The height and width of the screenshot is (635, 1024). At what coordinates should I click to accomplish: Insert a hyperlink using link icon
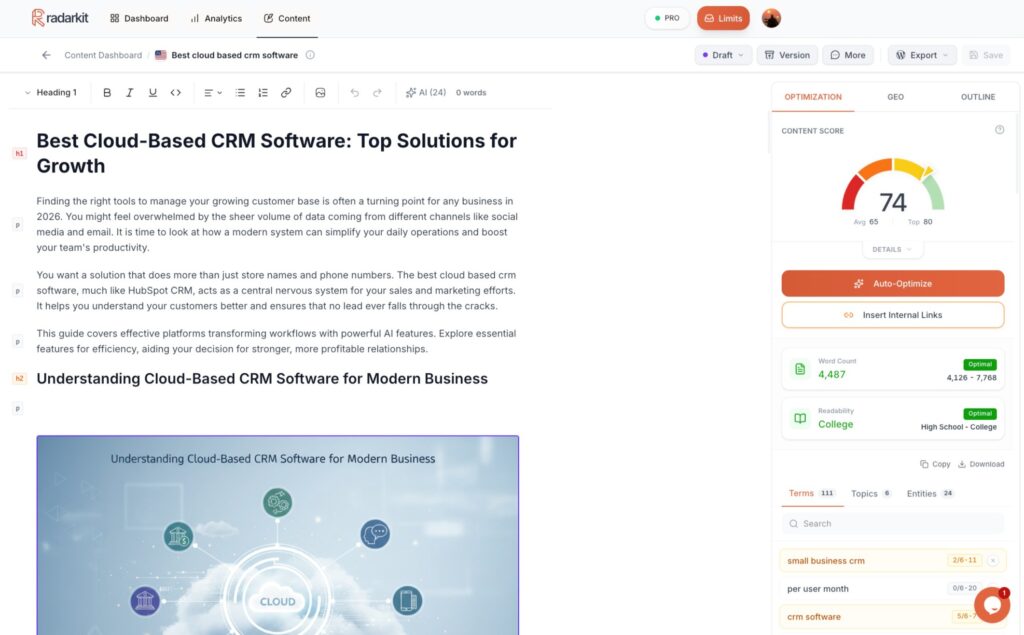(286, 93)
